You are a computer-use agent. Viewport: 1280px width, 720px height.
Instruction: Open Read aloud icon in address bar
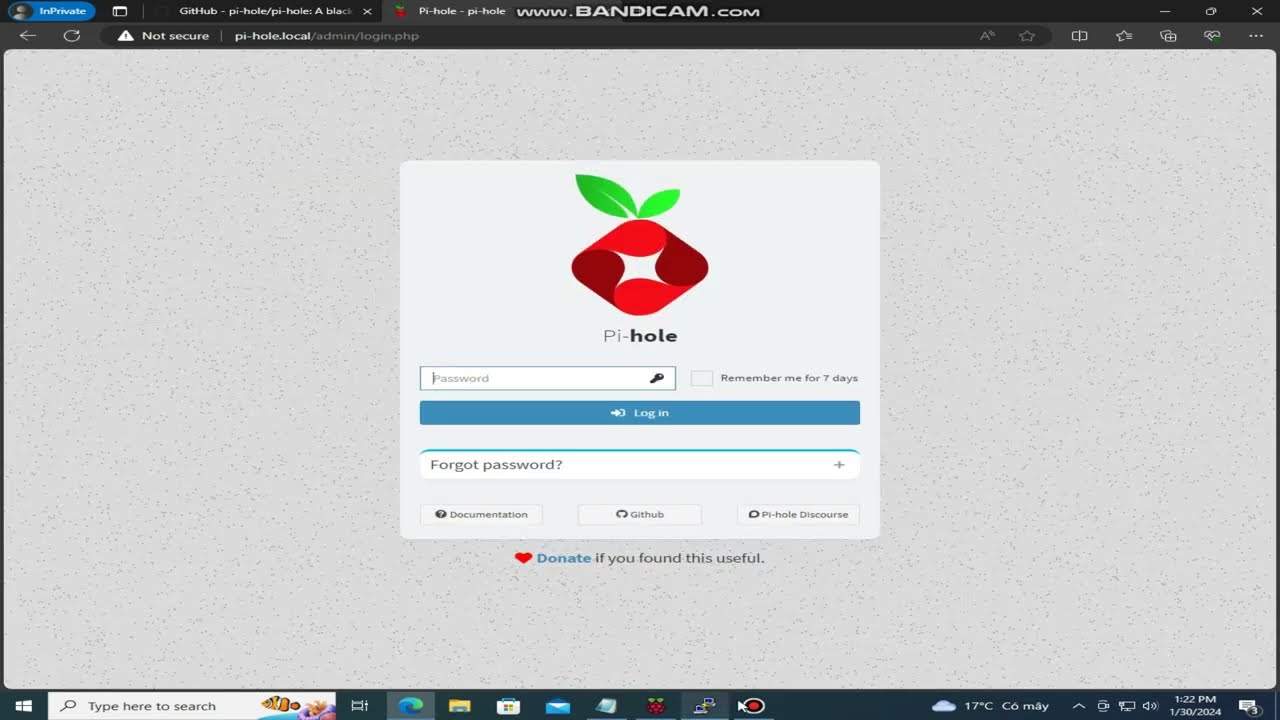pyautogui.click(x=987, y=36)
